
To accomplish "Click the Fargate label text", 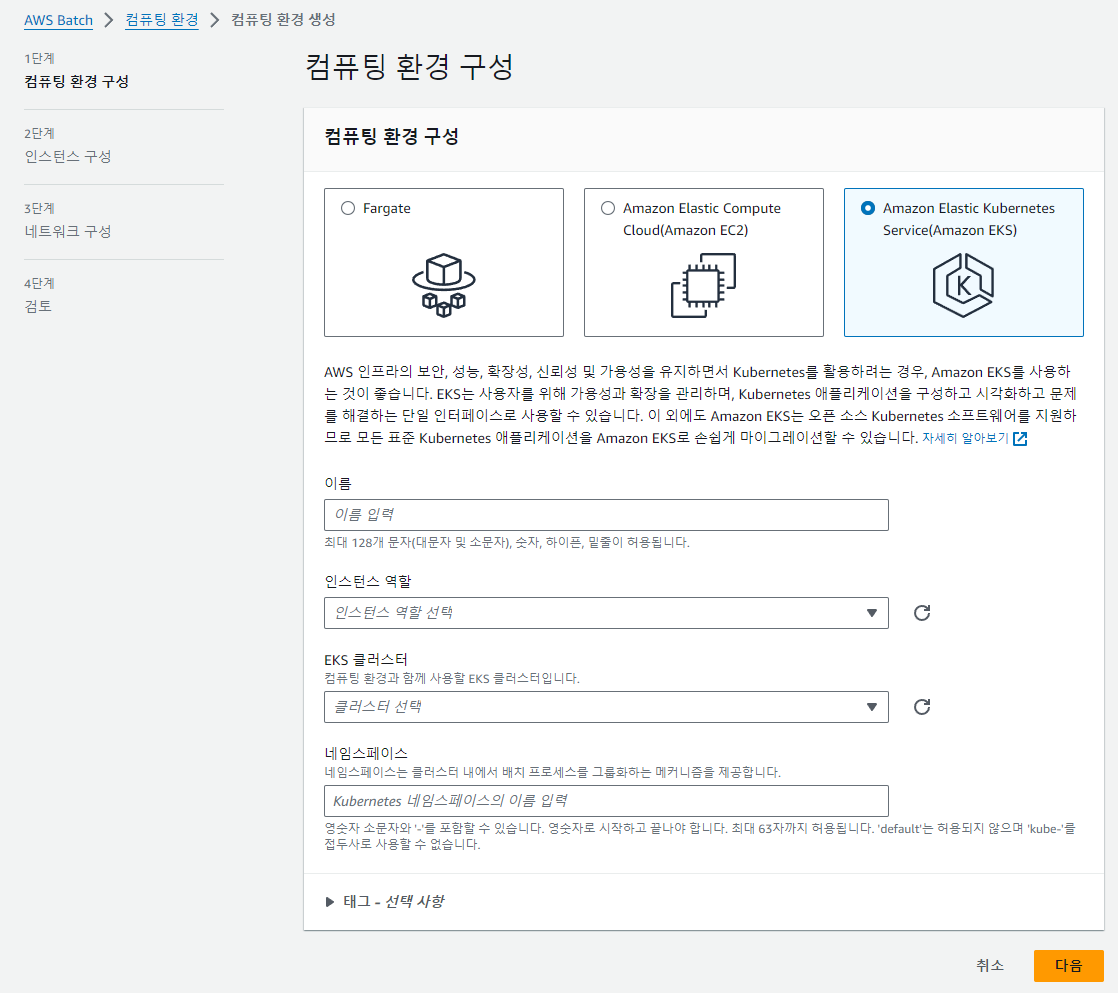I will 386,208.
